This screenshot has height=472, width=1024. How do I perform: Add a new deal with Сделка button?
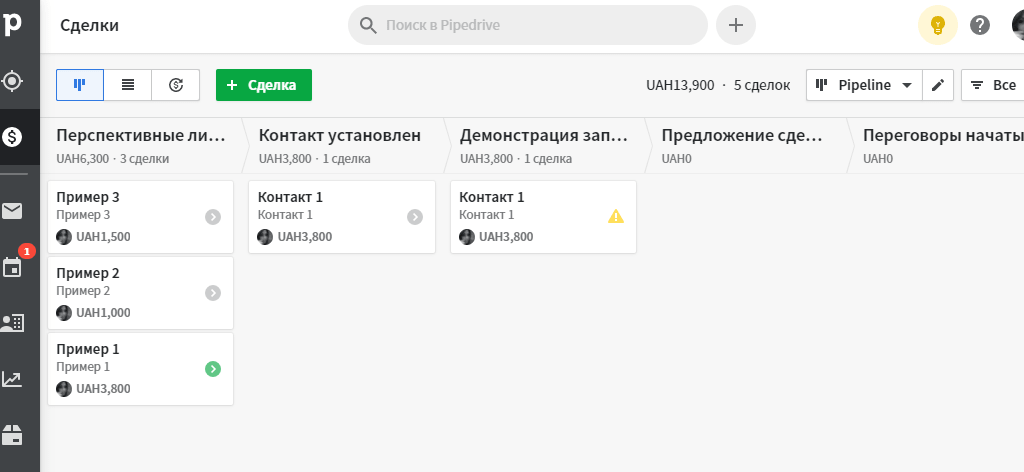tap(264, 85)
